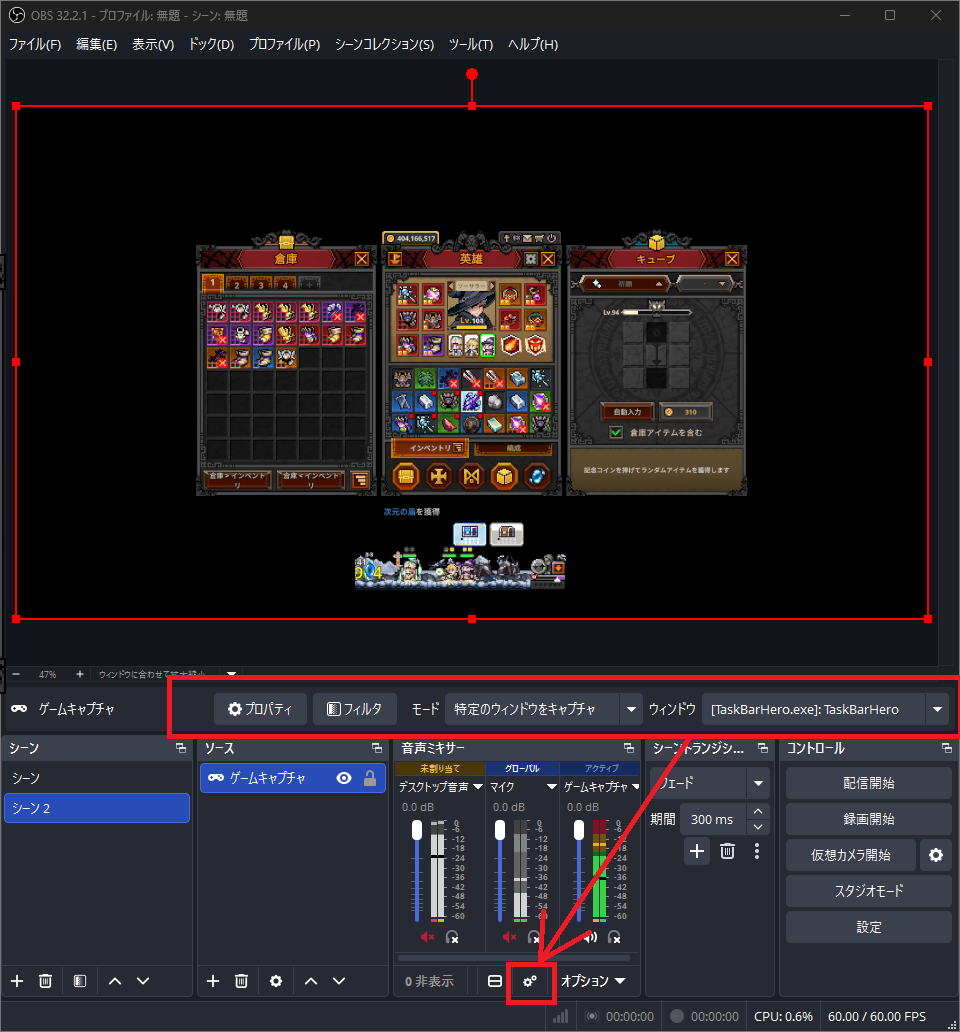Unmute マイク speaker icon
This screenshot has width=960, height=1032.
(x=509, y=937)
